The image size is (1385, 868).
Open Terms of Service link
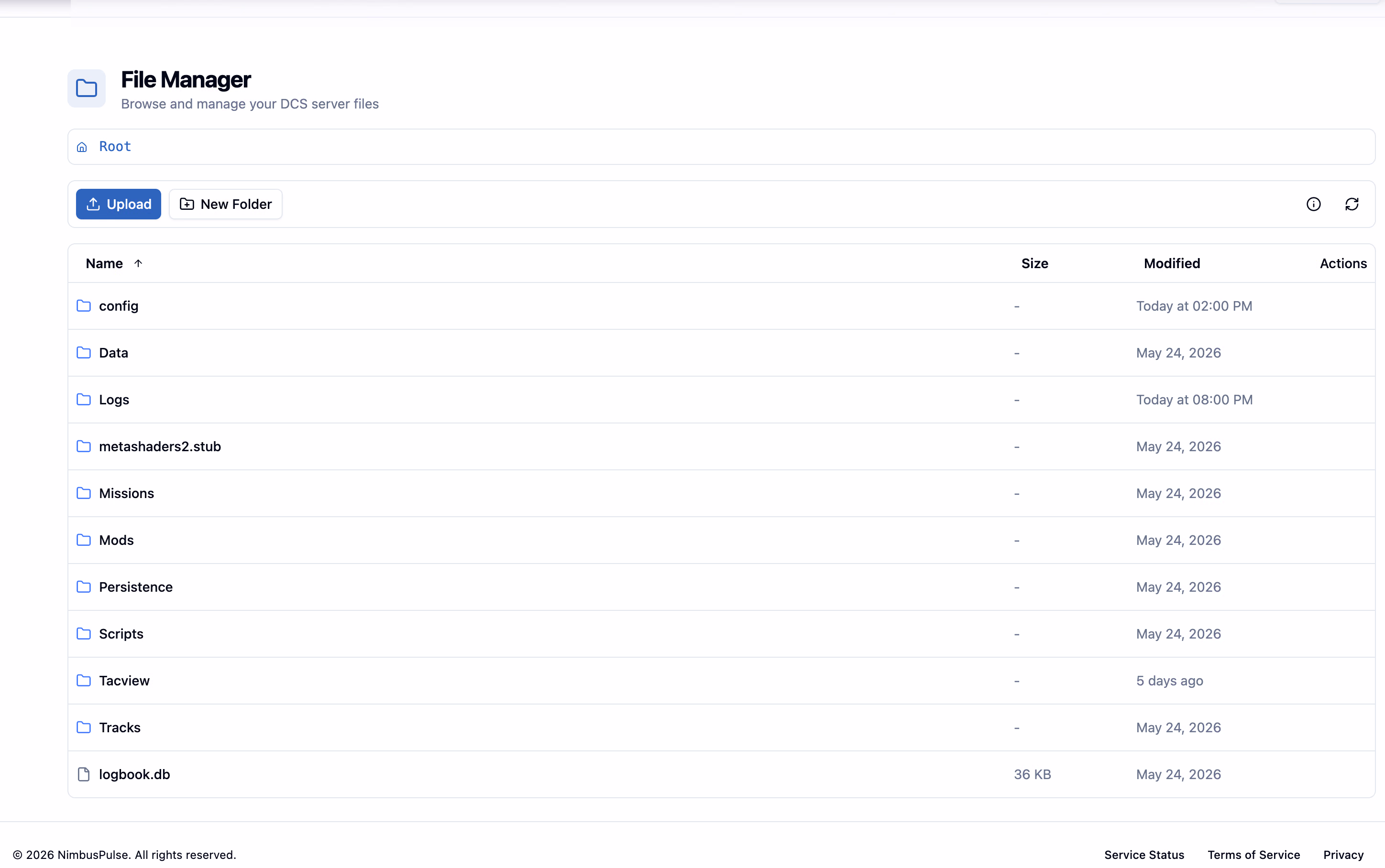[1253, 855]
